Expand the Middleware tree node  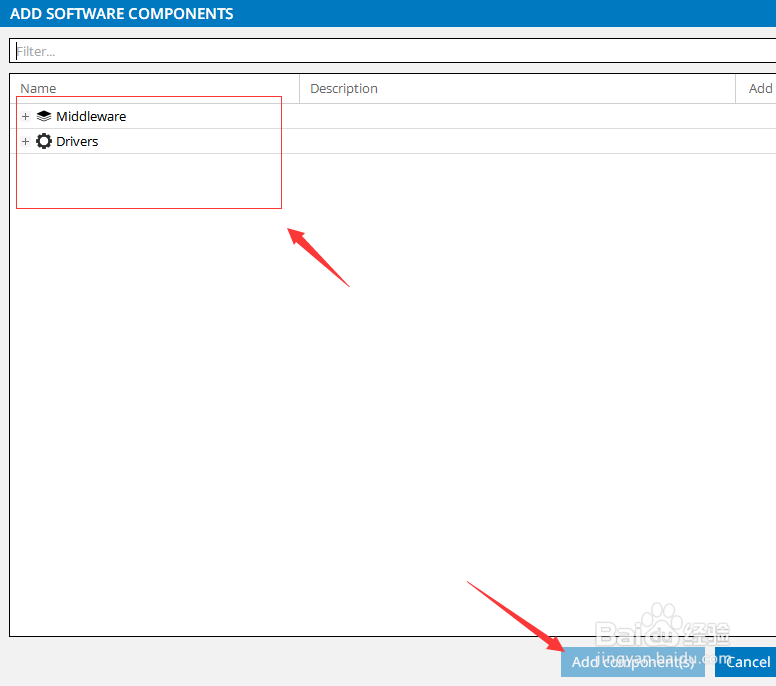(x=26, y=116)
